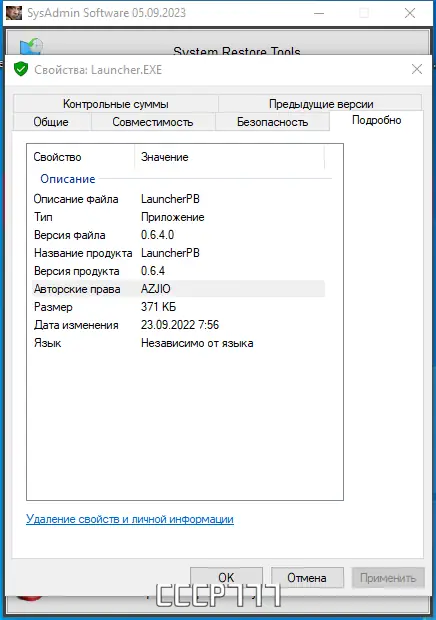The width and height of the screenshot is (436, 620).
Task: Close the Свойства: Launcher.EXE dialog
Action: (x=417, y=70)
